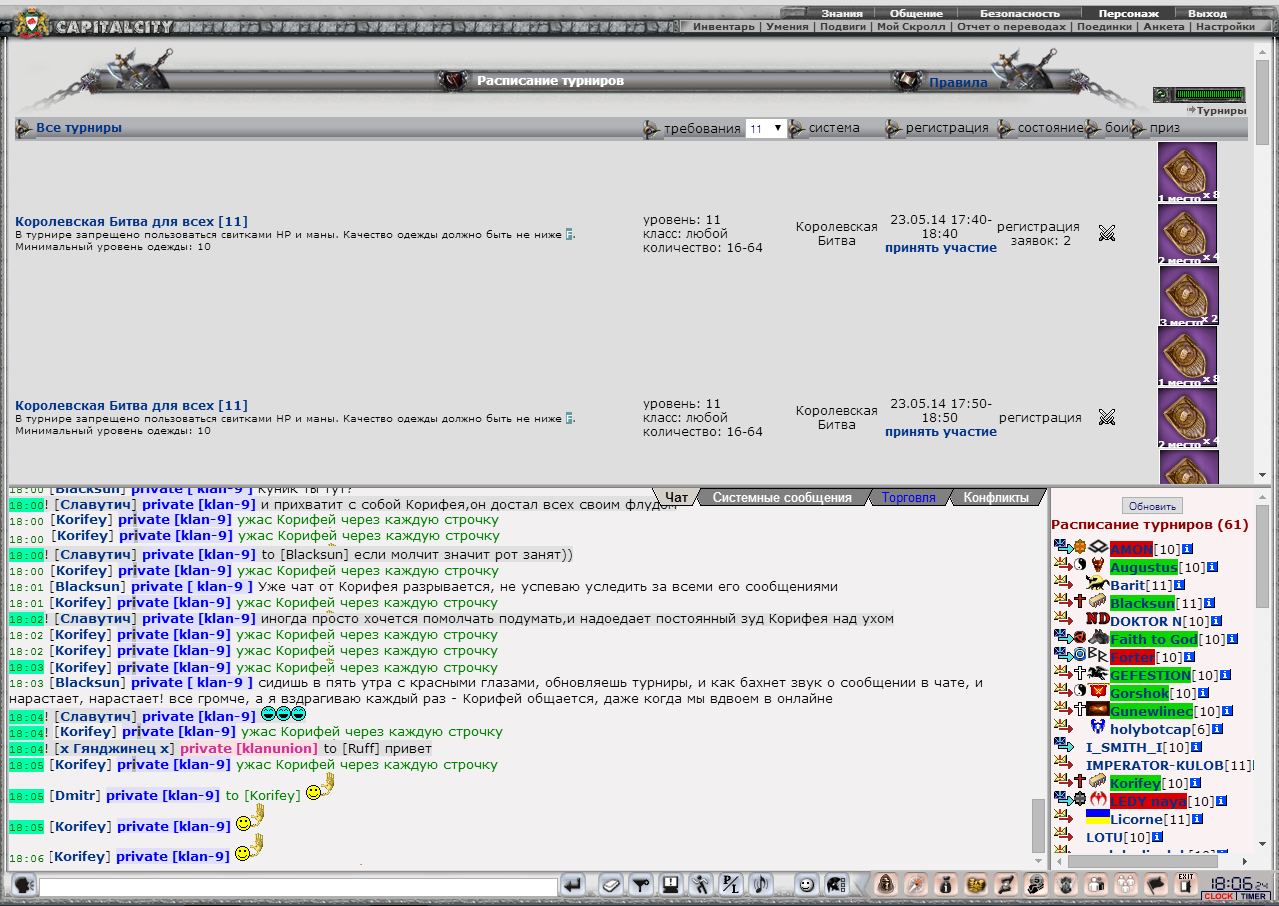Open player Faith to God in list
The image size is (1279, 906).
point(1153,639)
